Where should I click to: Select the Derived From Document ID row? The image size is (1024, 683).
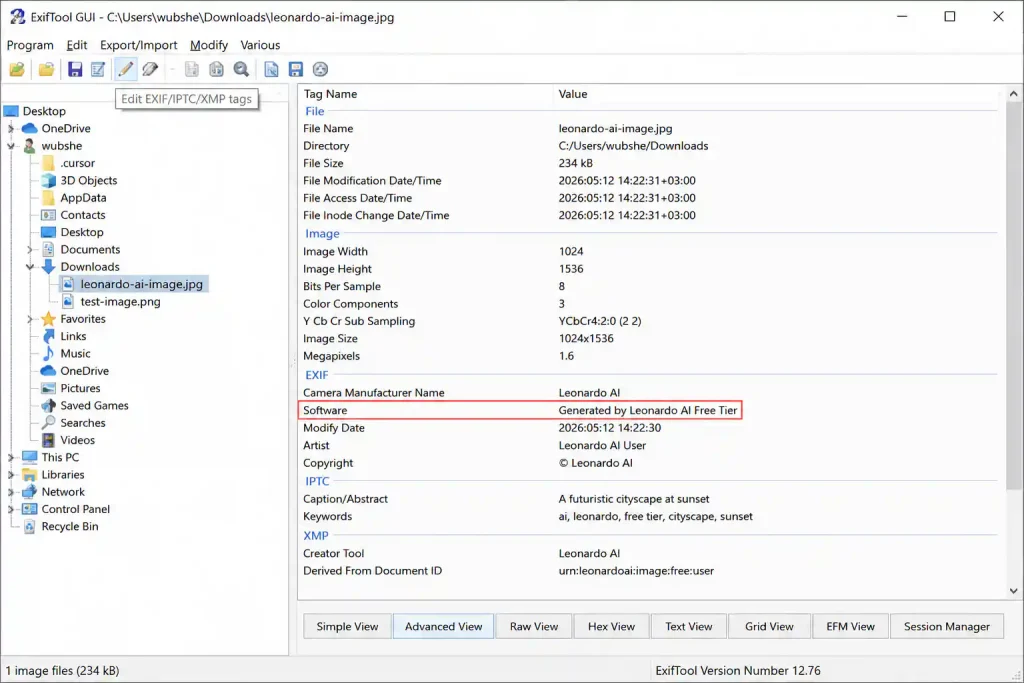(648, 571)
